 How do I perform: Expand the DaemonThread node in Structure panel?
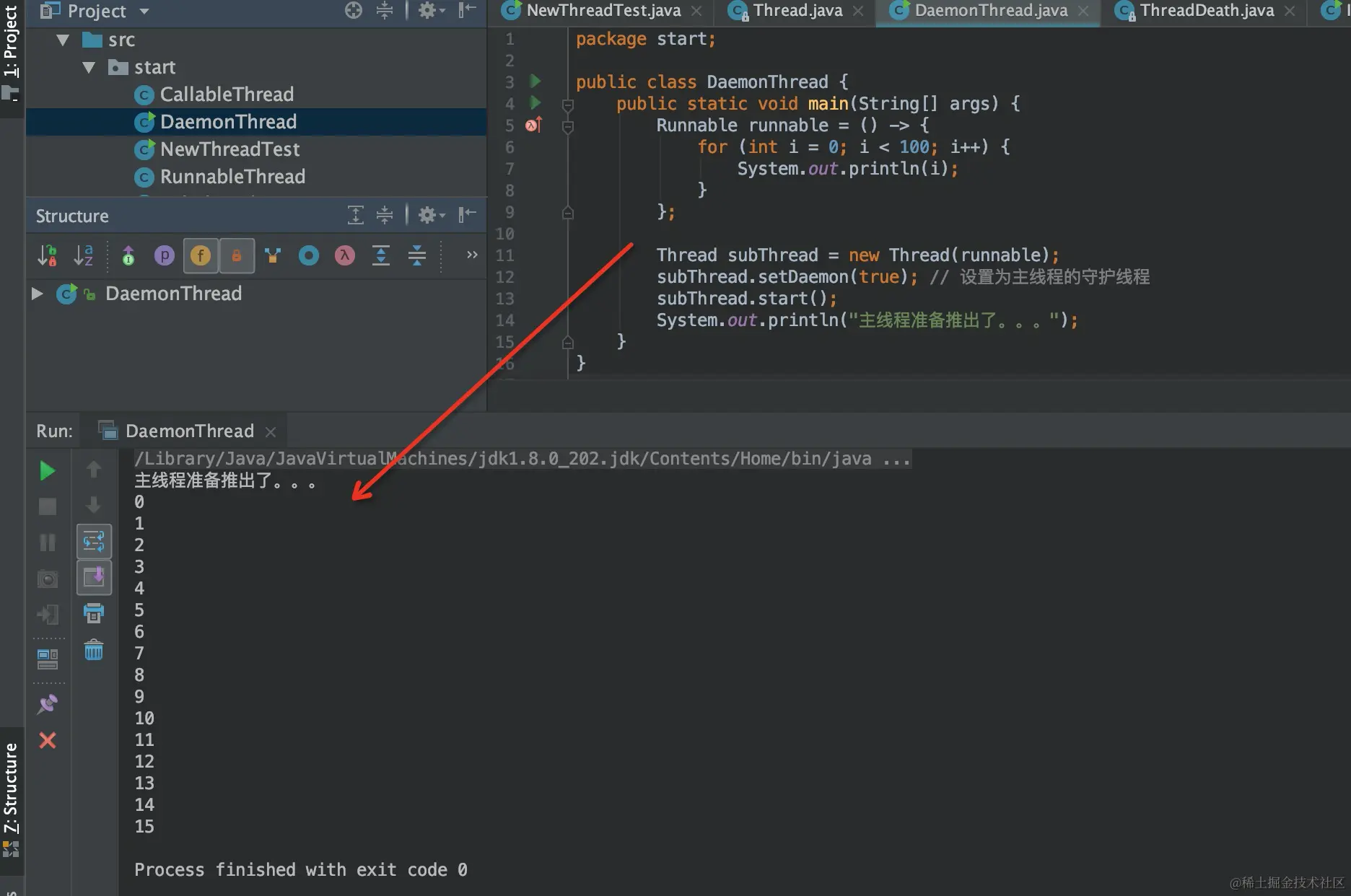pos(37,294)
